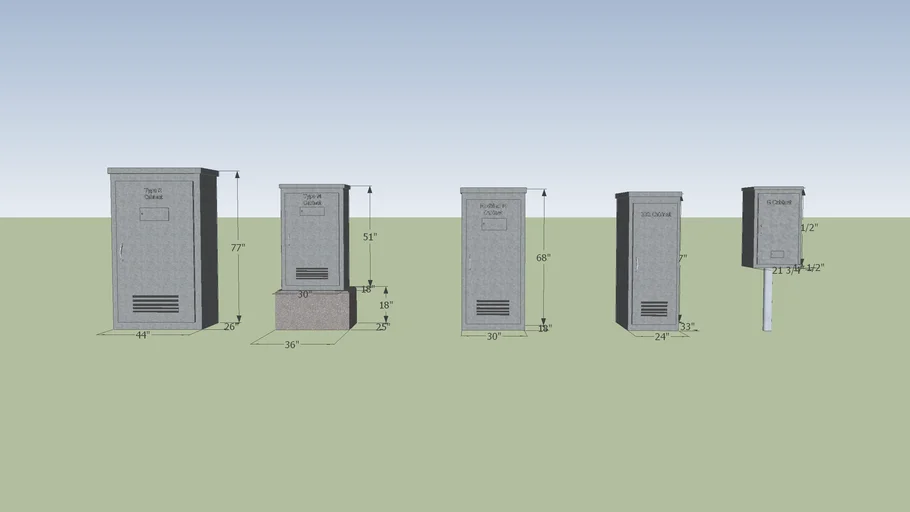910x512 pixels.
Task: Click the 33" depth dimension label
Action: [687, 327]
